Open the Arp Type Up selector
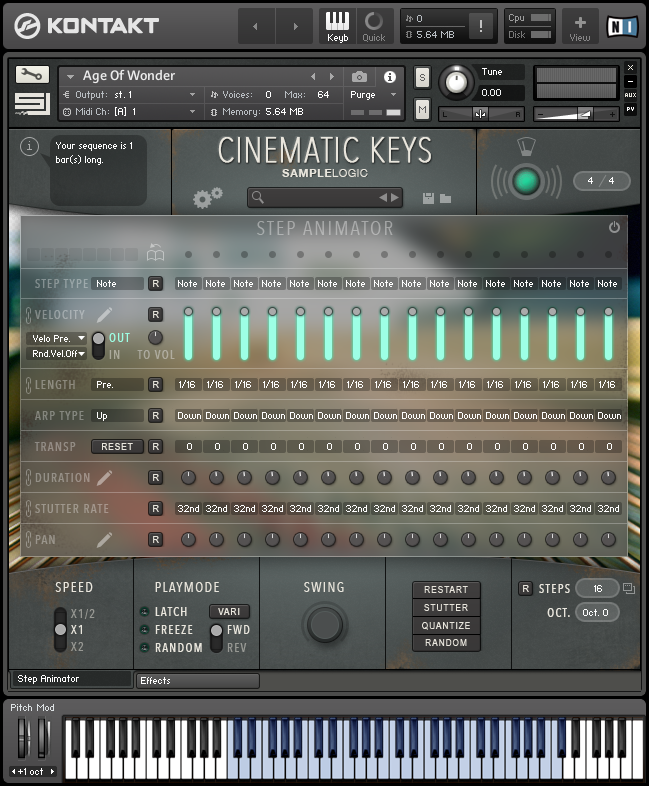This screenshot has width=649, height=786. [117, 416]
